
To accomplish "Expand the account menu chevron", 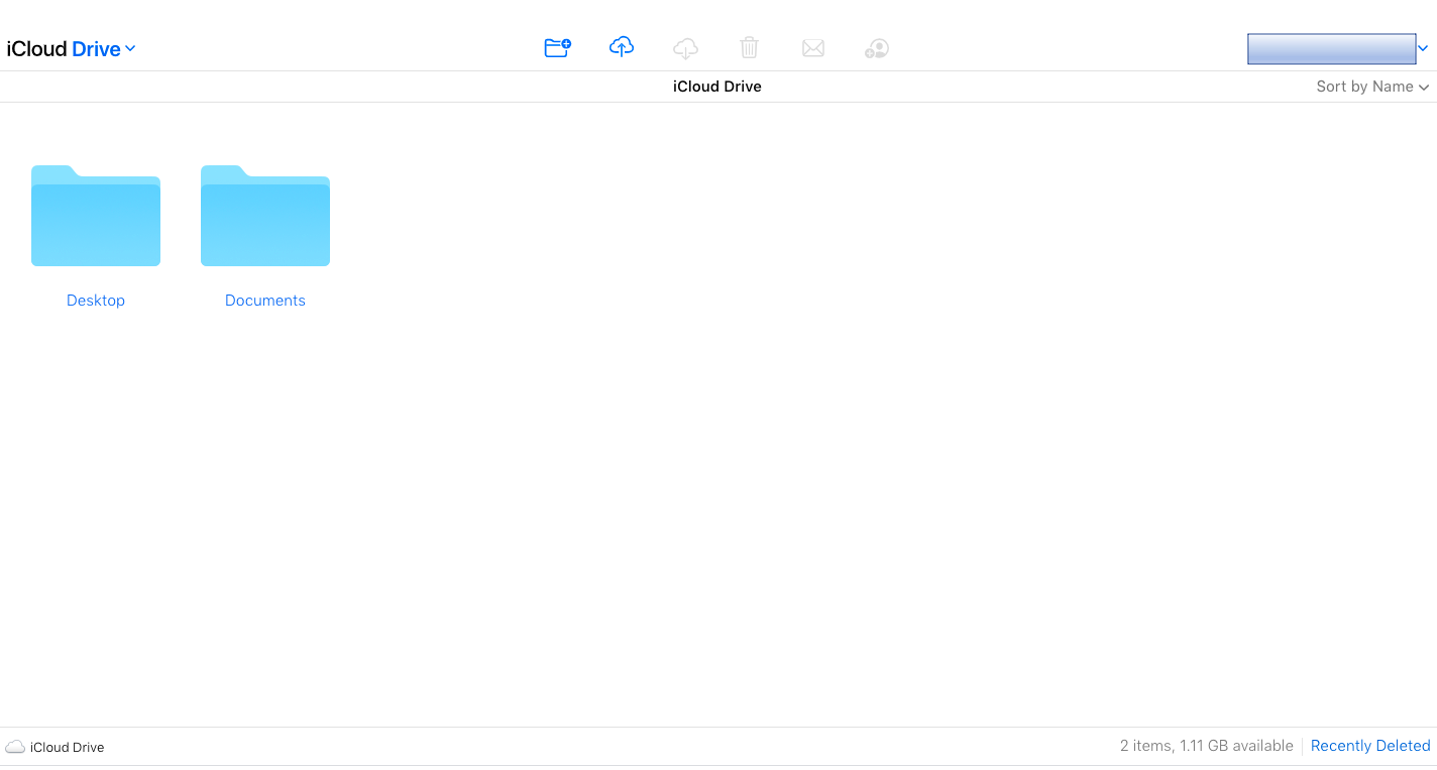I will (1423, 48).
